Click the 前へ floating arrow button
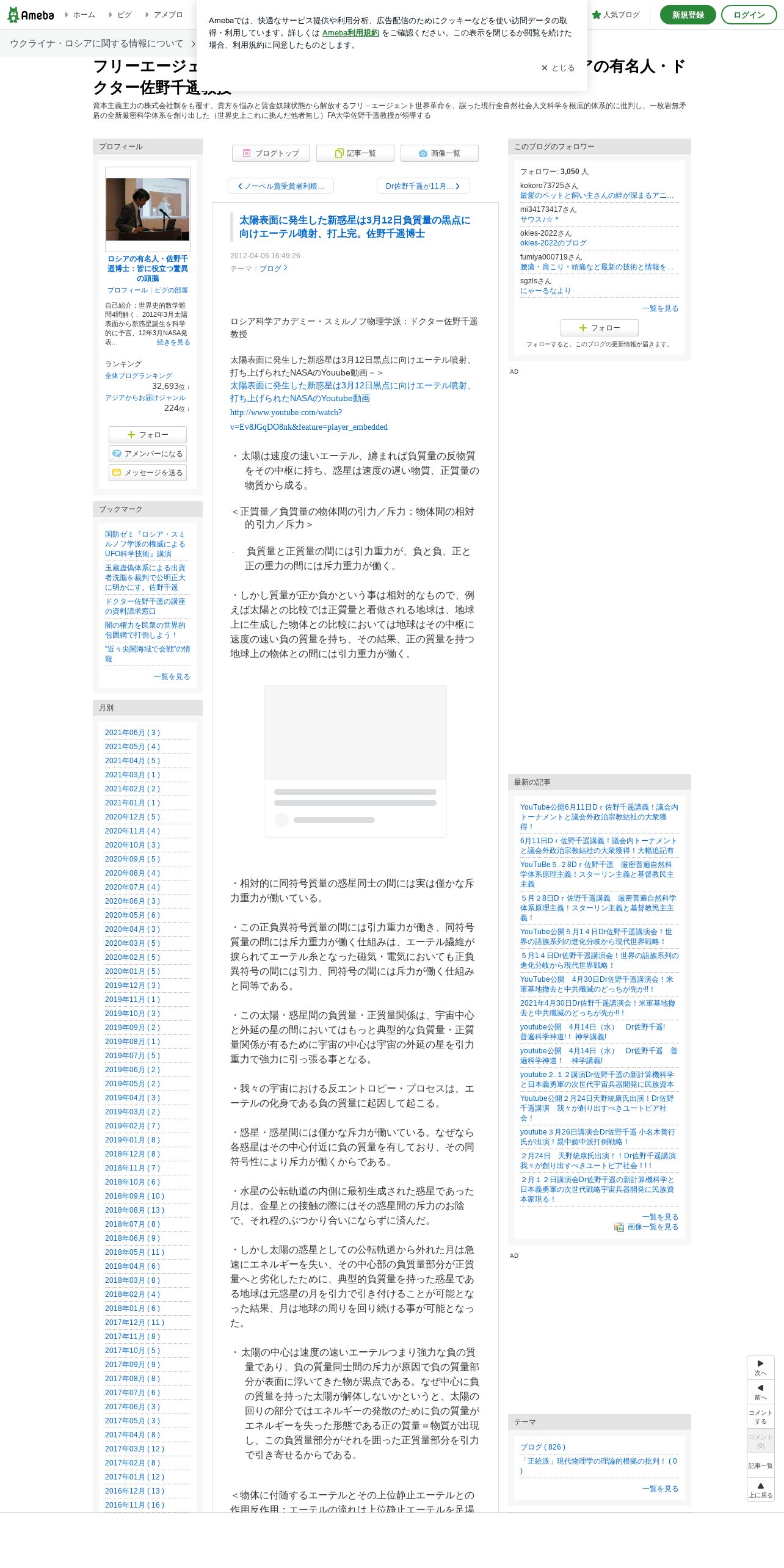Viewport: 784px width, 1568px height. 761,1392
